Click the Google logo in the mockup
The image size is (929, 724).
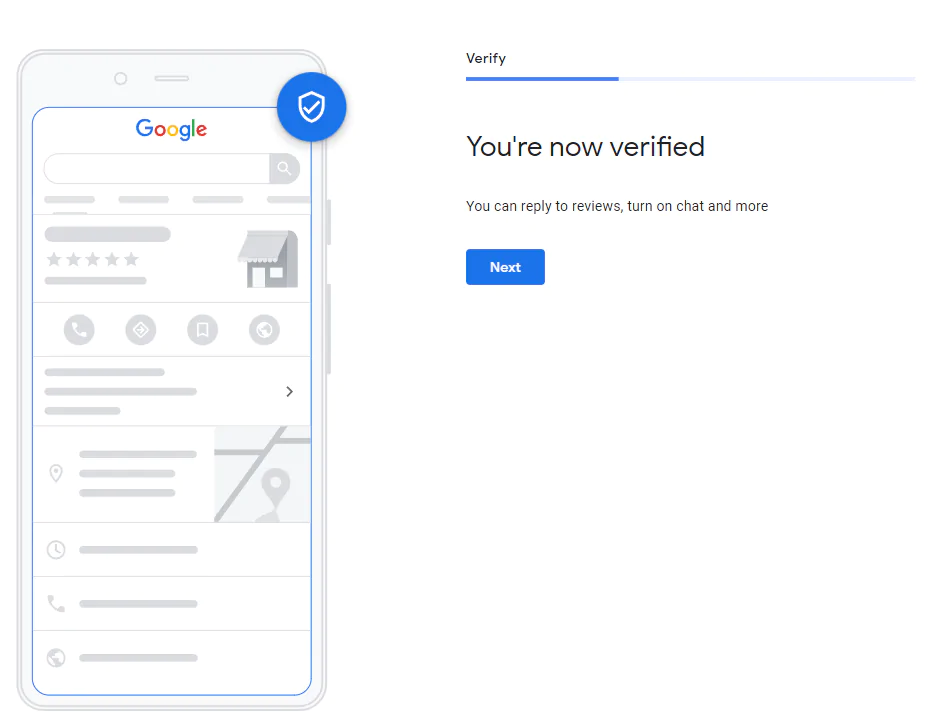point(171,129)
